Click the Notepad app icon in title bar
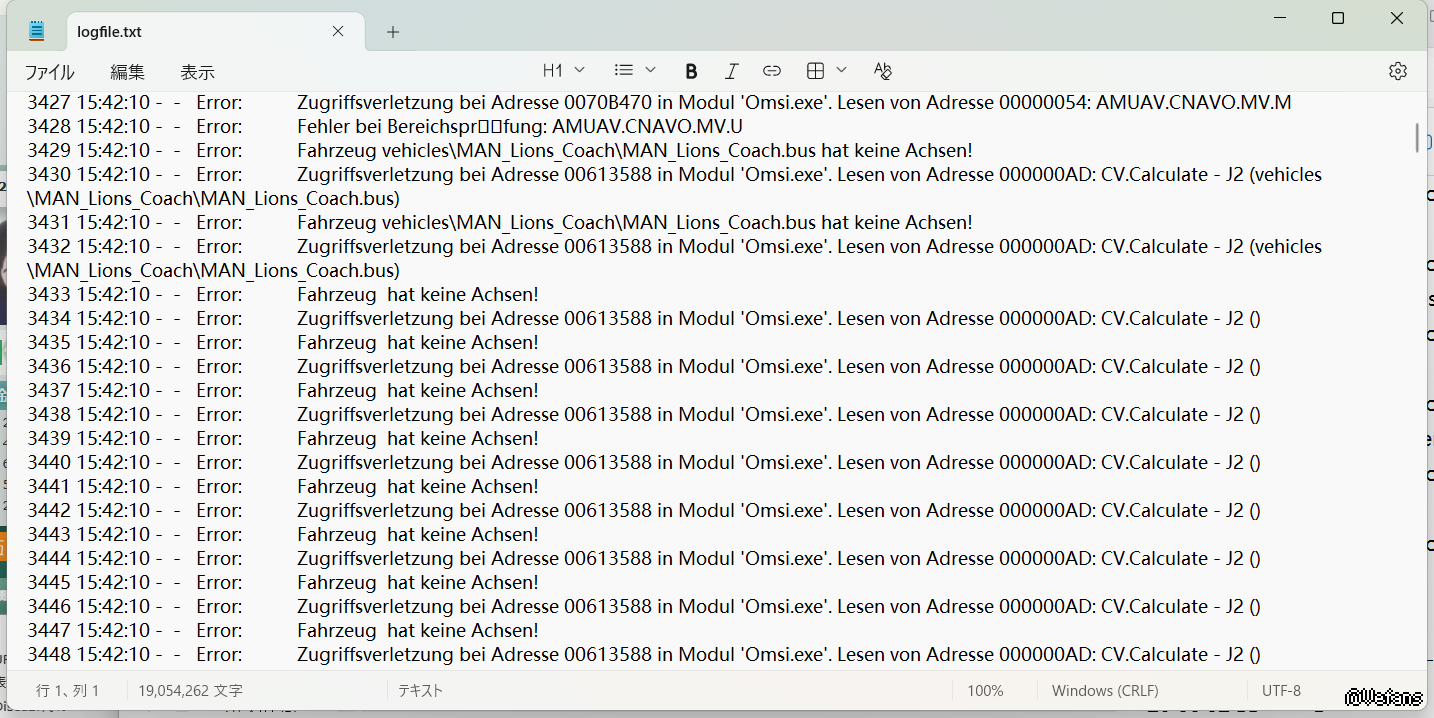 (37, 31)
